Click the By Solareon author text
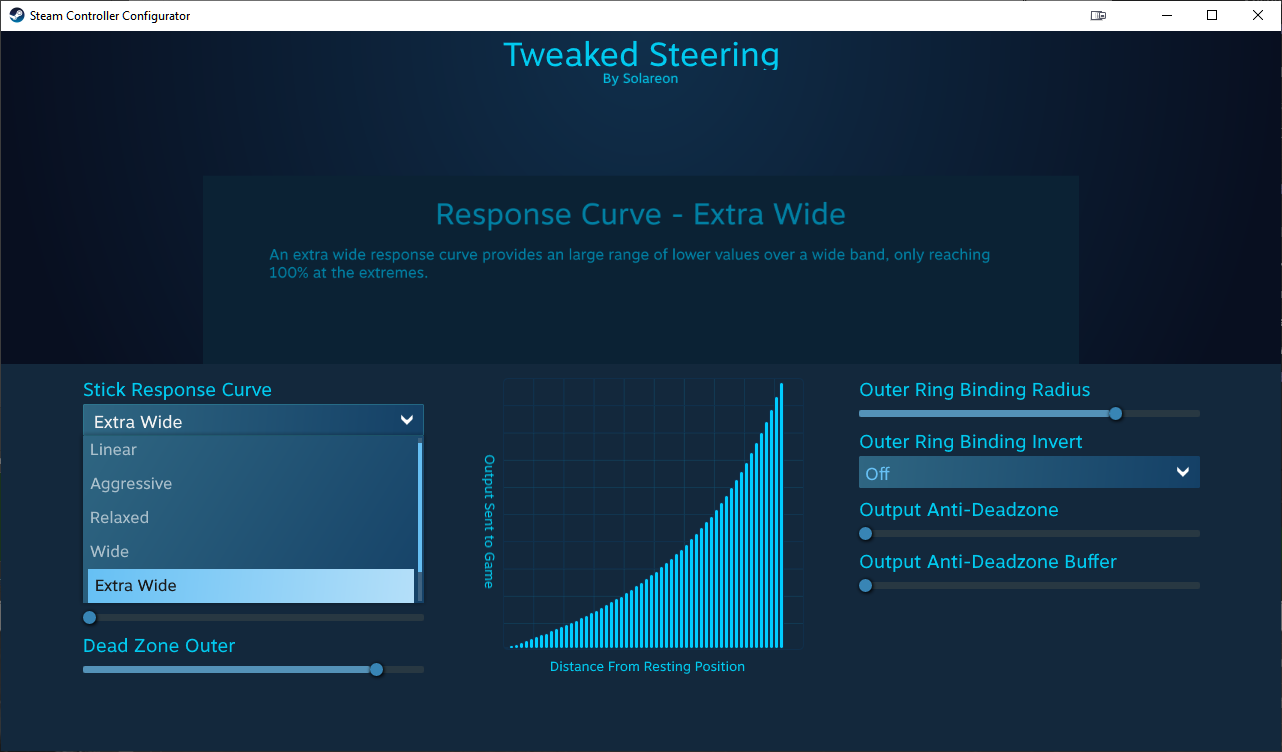Viewport: 1282px width, 752px height. [641, 79]
